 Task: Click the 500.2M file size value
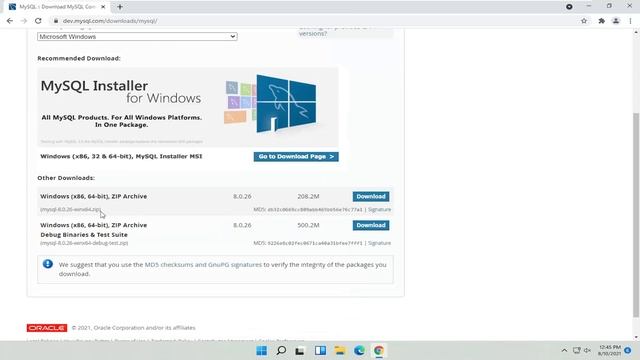308,225
